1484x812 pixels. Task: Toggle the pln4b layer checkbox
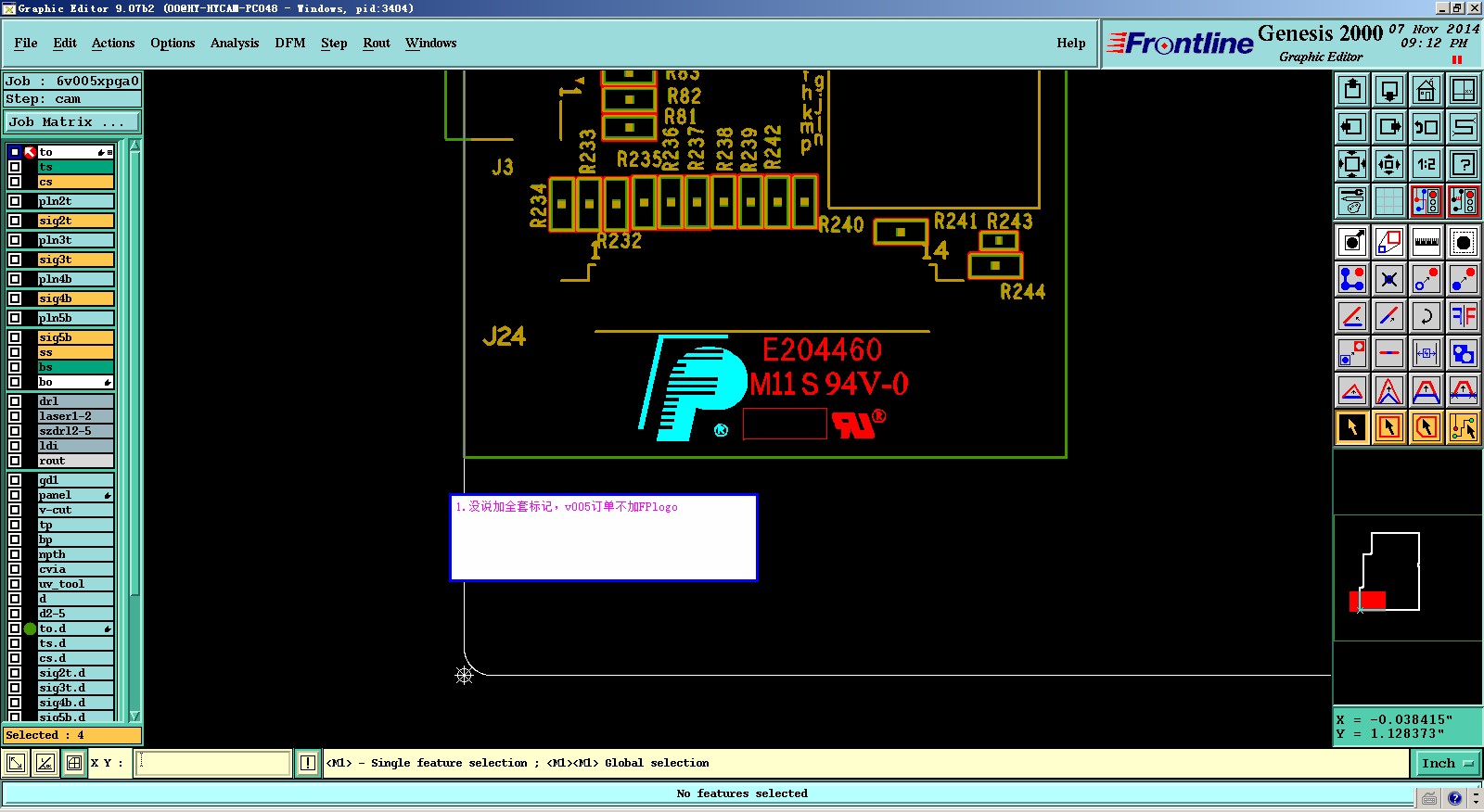pos(15,279)
